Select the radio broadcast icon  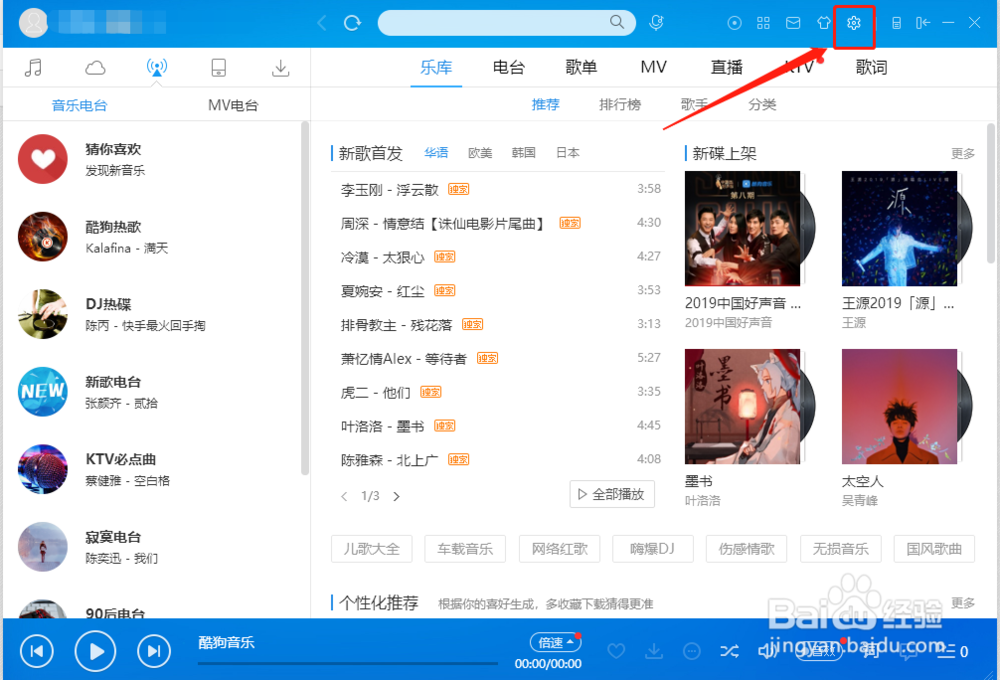point(156,67)
